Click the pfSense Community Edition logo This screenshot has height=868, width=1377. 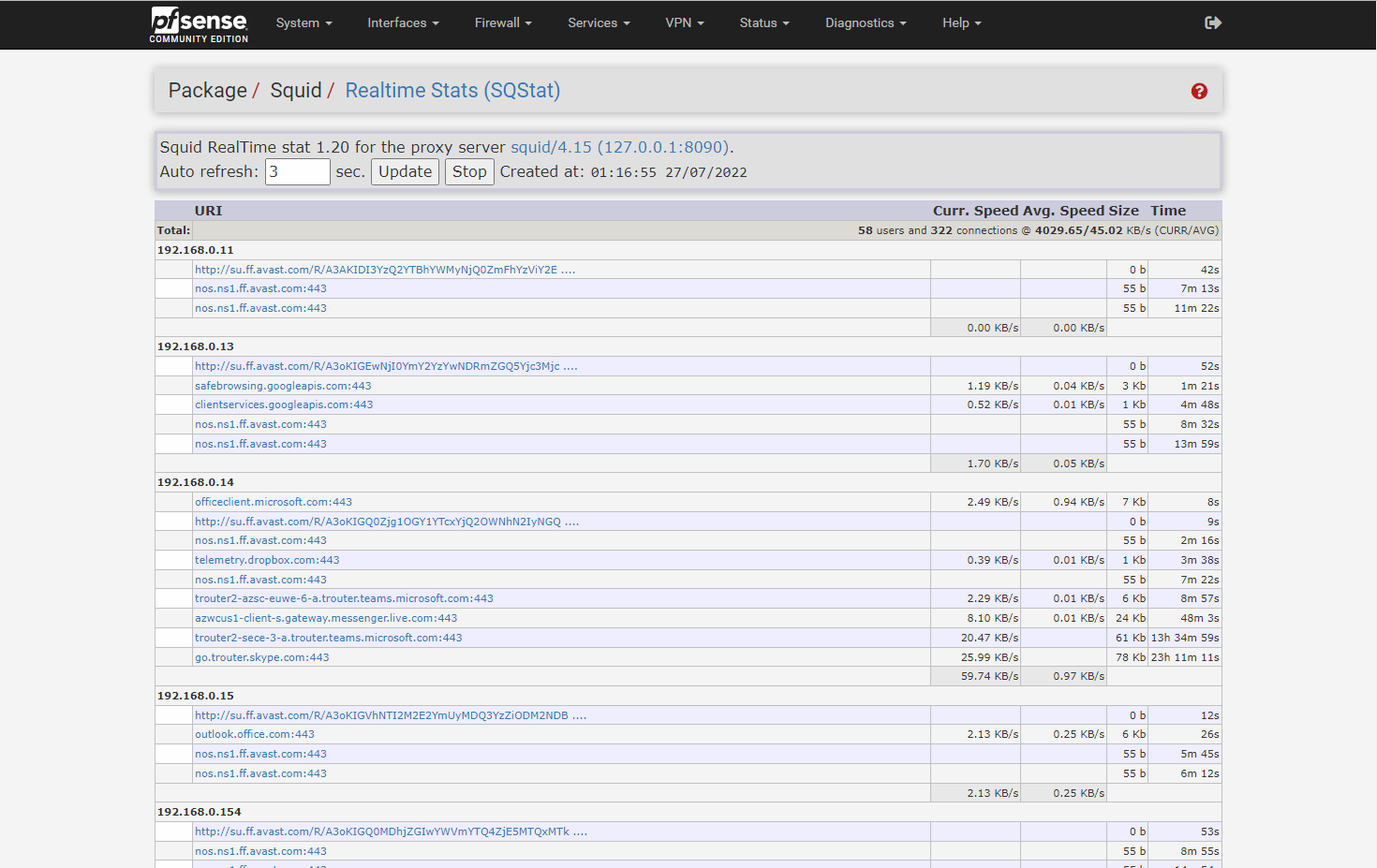[199, 24]
